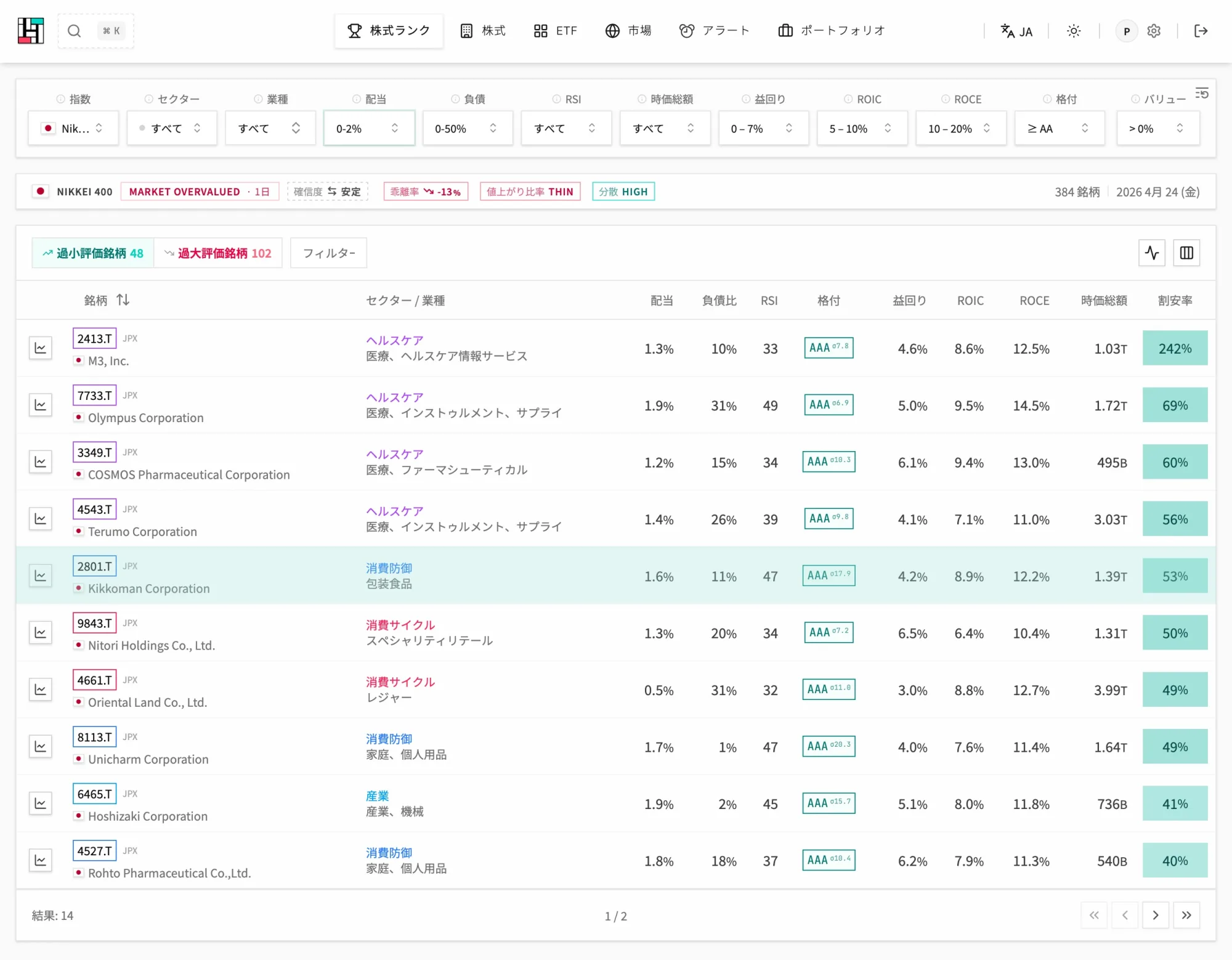
Task: Click the 242% 割安率 cell
Action: (1175, 348)
